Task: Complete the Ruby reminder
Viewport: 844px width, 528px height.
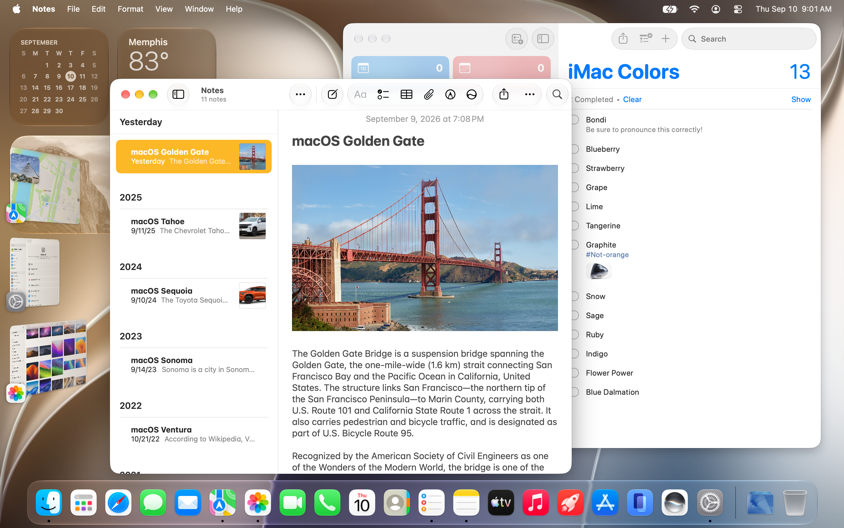Action: click(x=575, y=334)
